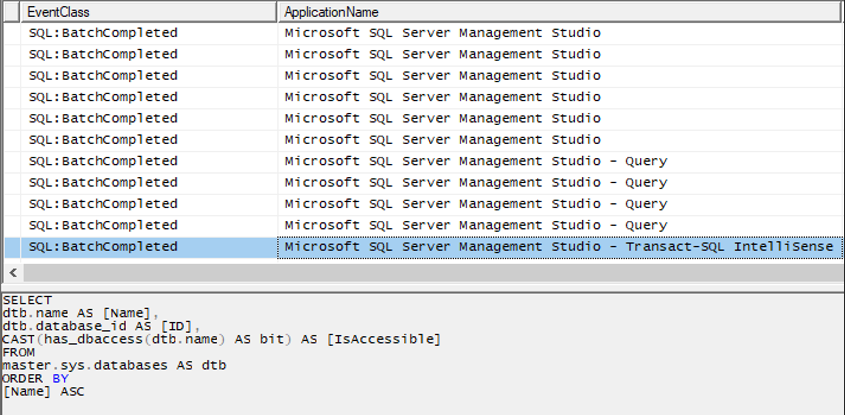Click the 'dtb.name AS [Name]' line
The image size is (845, 415).
[x=64, y=313]
